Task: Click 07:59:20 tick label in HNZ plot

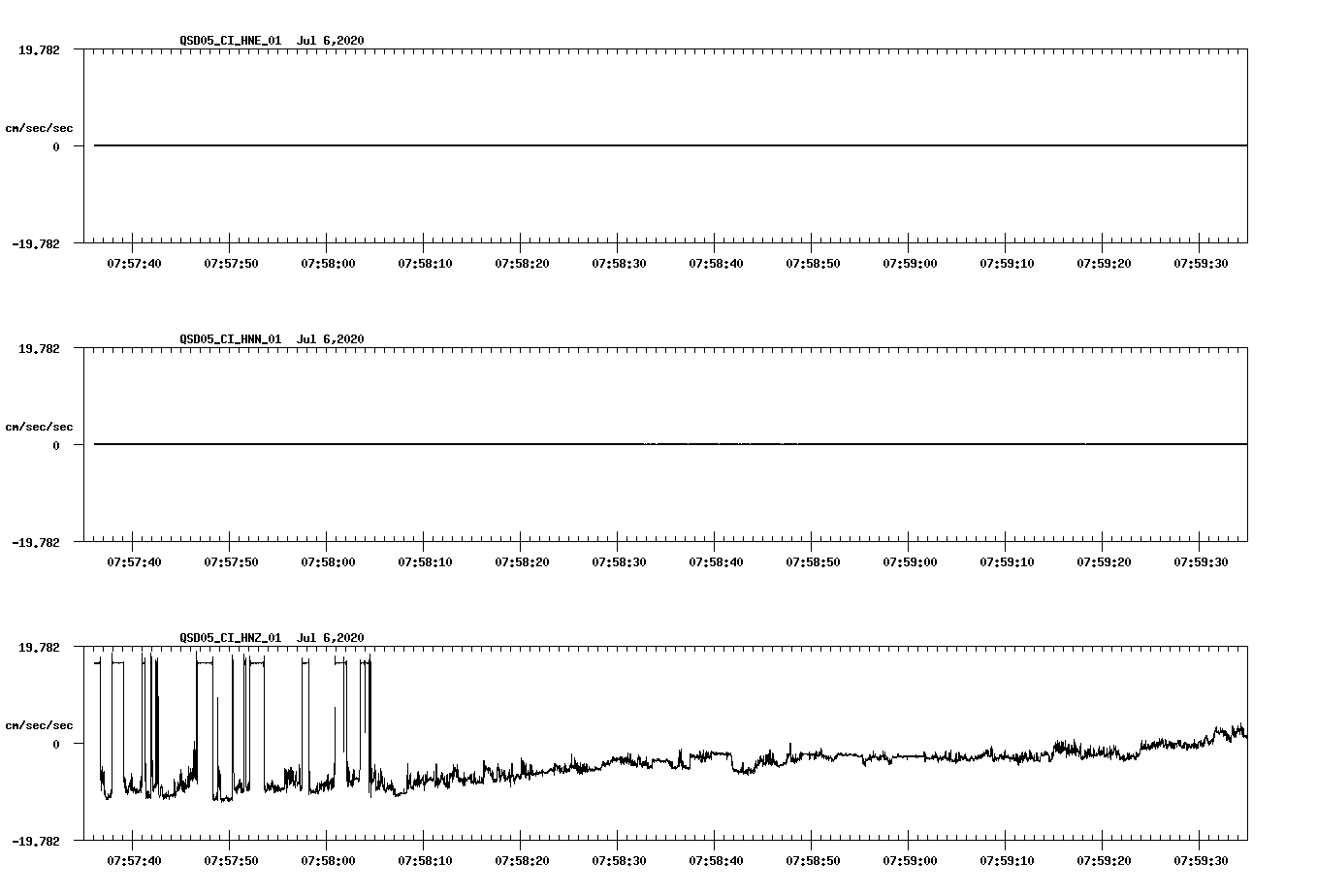Action: 1104,860
